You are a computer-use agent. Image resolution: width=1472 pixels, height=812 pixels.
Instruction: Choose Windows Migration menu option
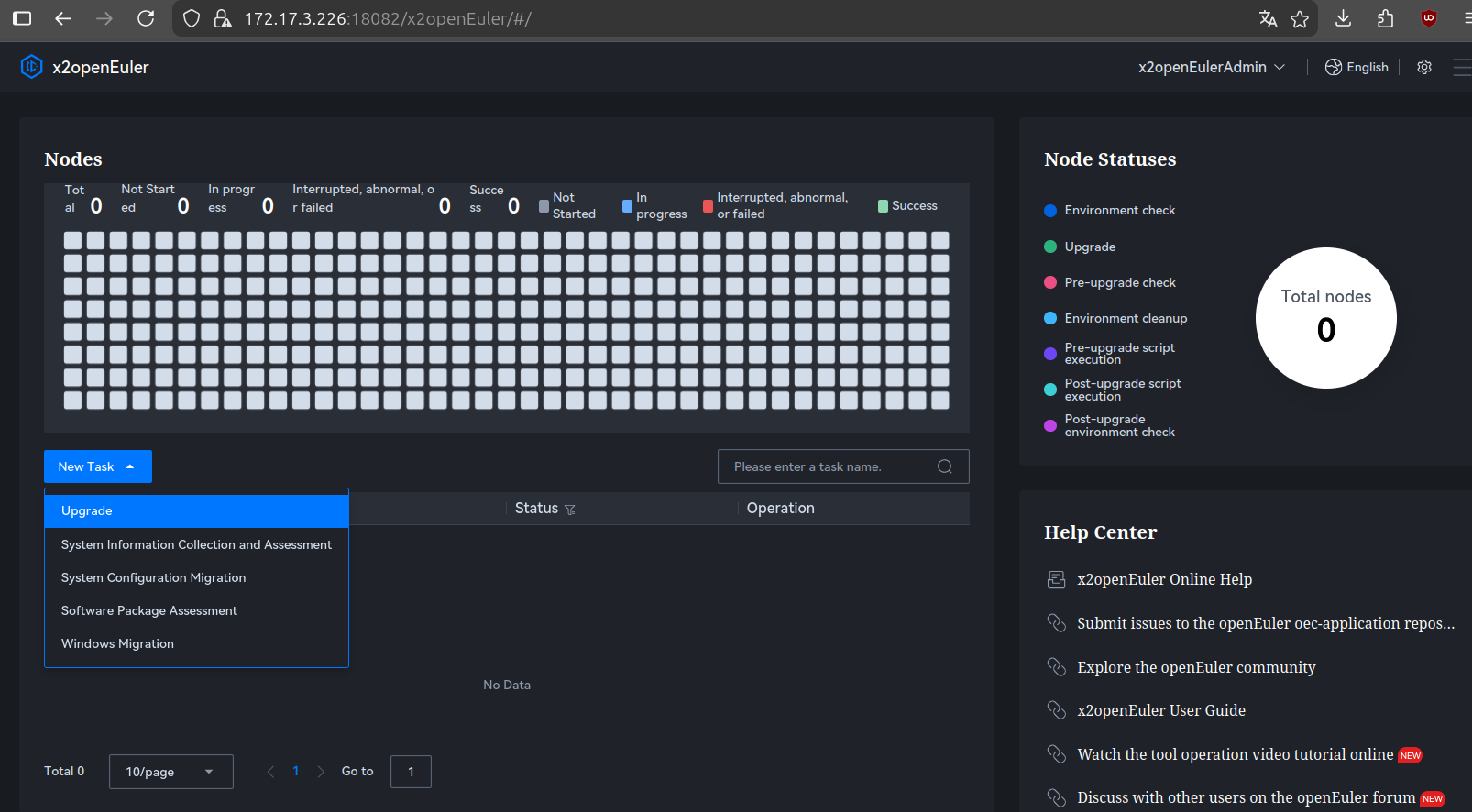click(117, 644)
